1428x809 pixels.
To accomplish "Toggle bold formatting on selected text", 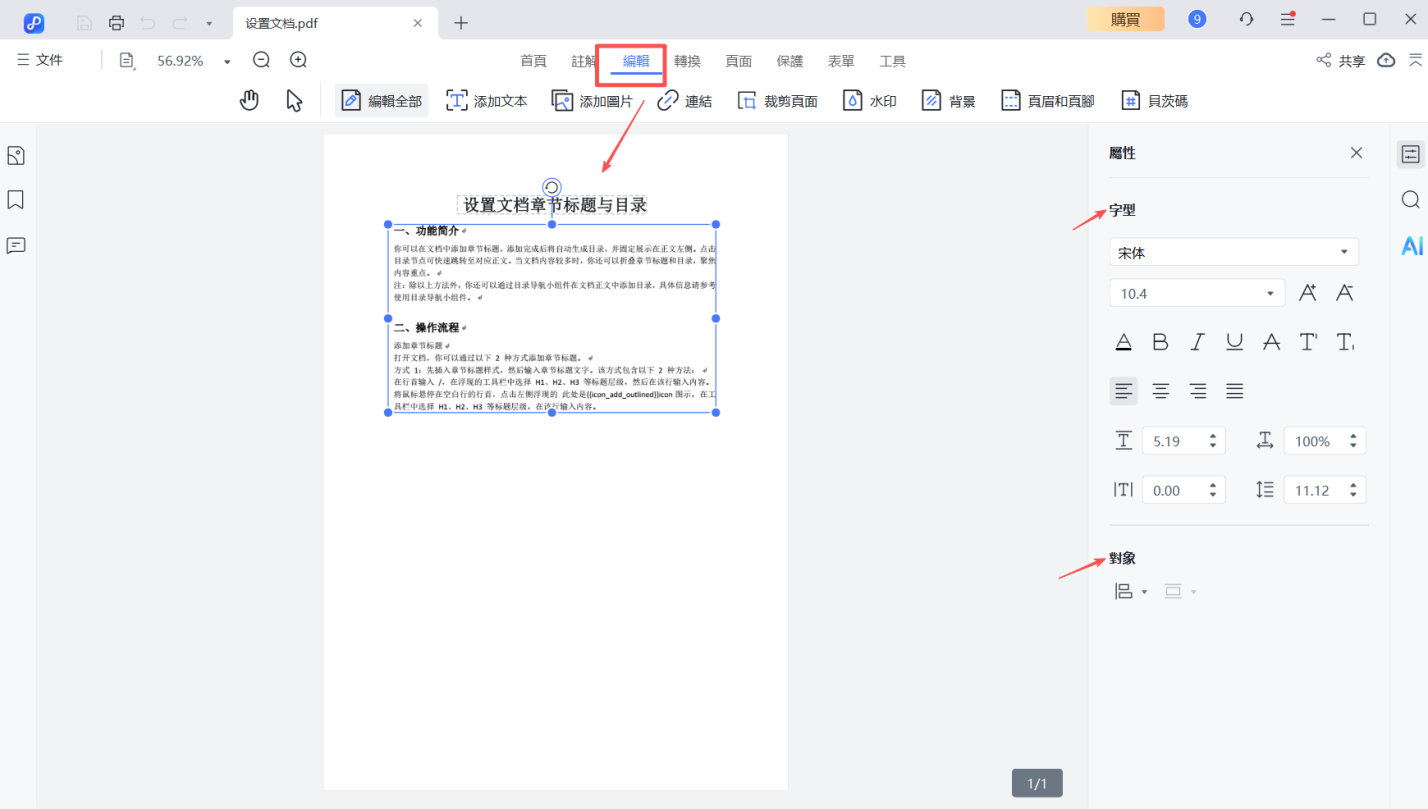I will [1160, 341].
